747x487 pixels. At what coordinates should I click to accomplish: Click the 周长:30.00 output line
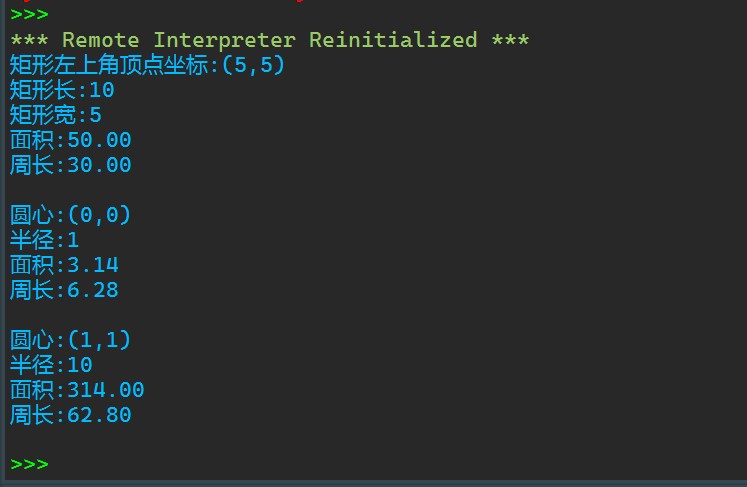pyautogui.click(x=70, y=165)
